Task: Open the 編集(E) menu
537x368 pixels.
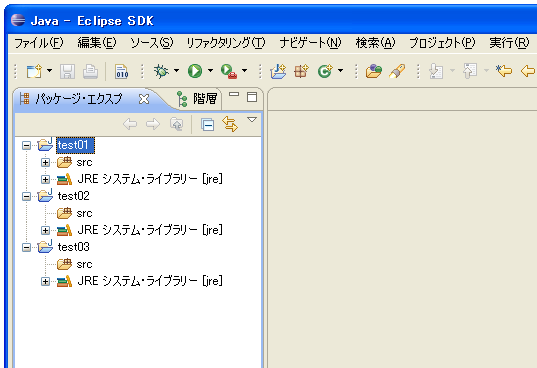Action: tap(97, 43)
